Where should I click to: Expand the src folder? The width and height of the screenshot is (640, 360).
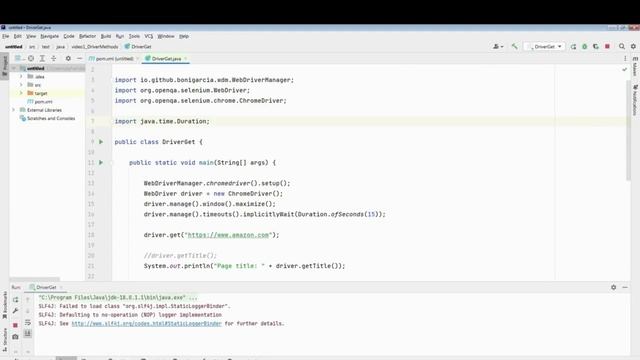click(x=21, y=85)
